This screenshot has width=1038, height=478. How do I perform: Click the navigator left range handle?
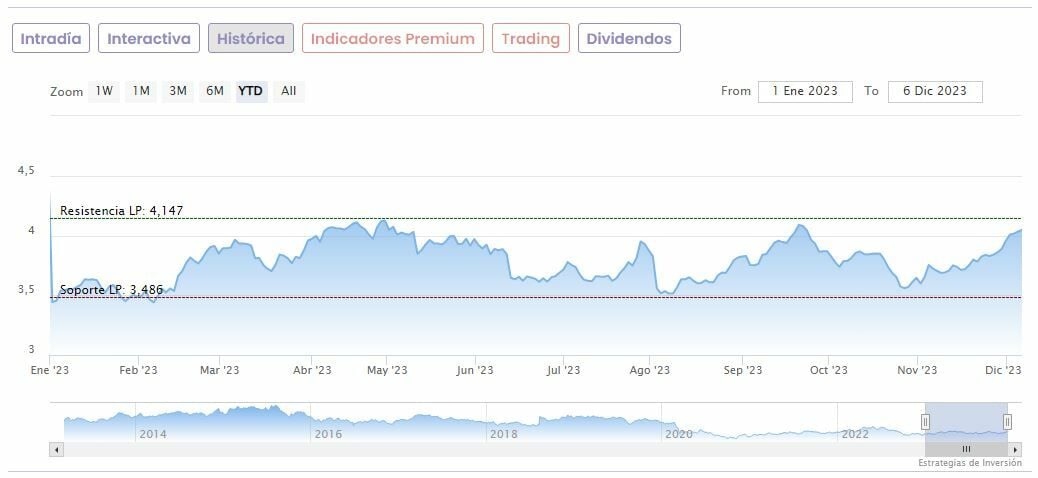[x=925, y=422]
